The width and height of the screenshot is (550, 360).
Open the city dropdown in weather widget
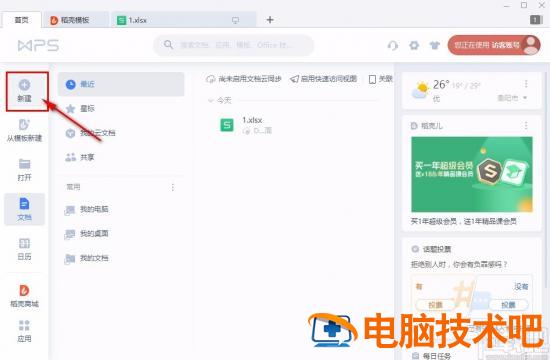point(512,98)
